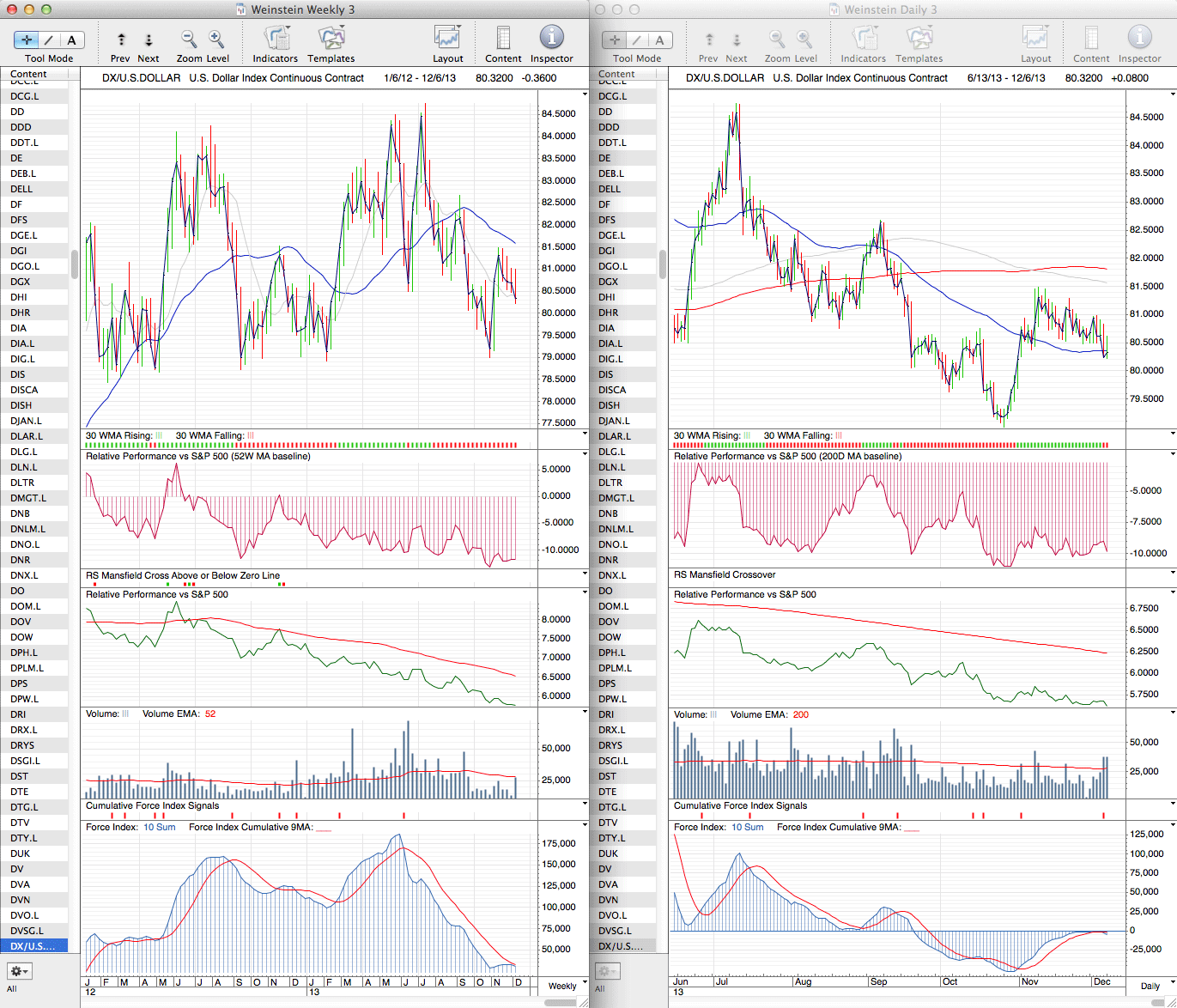Click the Weekly symbol list vertical scrollbar
The height and width of the screenshot is (1008, 1177).
coord(75,264)
